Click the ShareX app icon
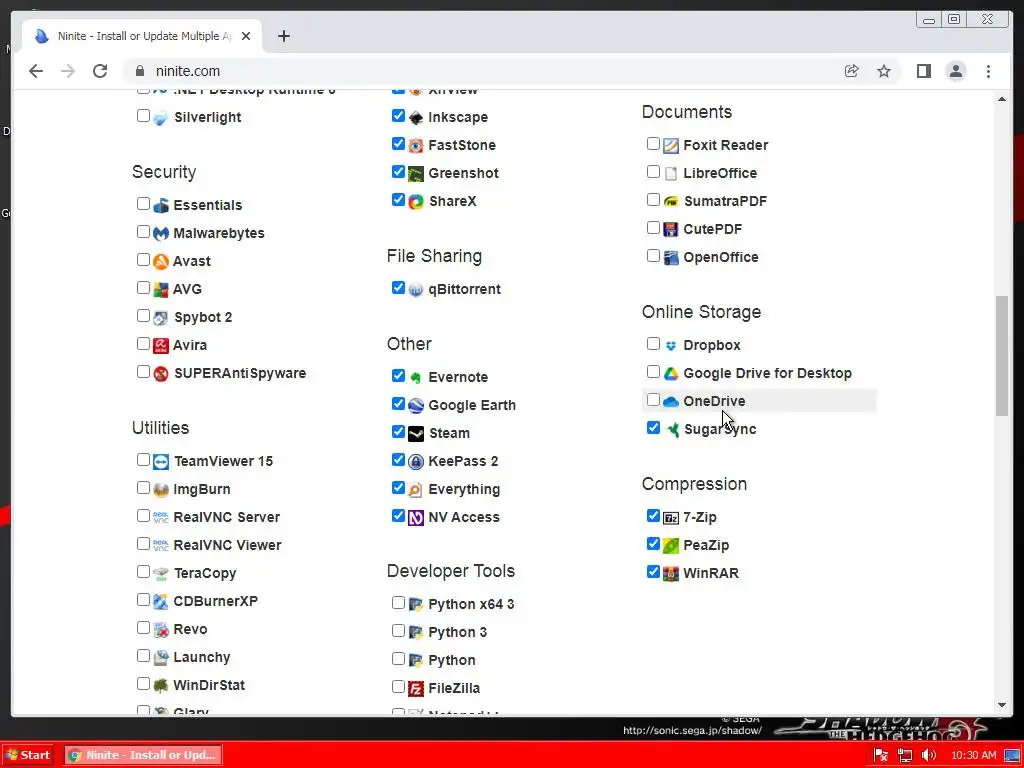 415,202
